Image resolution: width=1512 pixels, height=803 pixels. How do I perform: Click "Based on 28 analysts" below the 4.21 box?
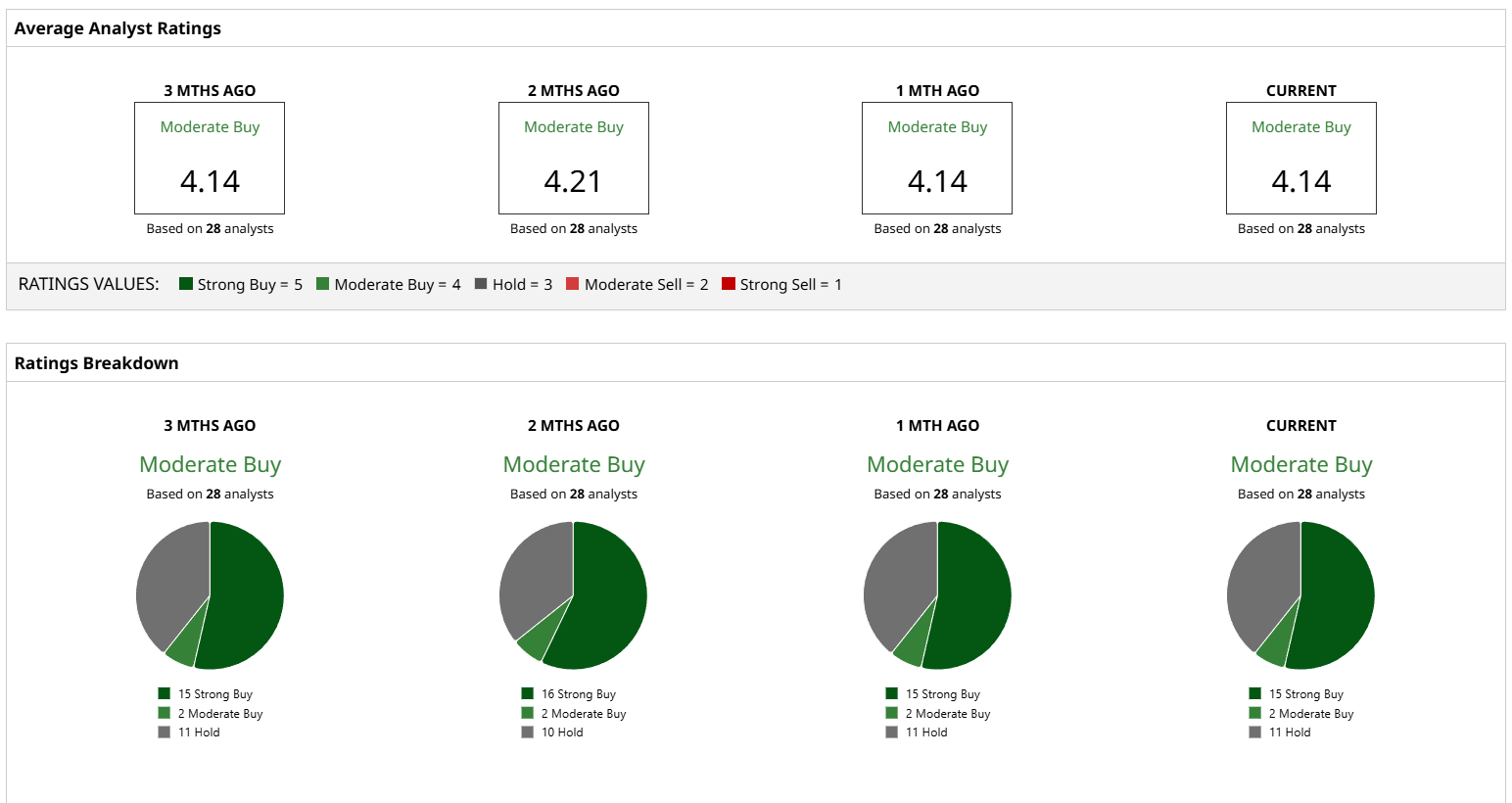(574, 228)
